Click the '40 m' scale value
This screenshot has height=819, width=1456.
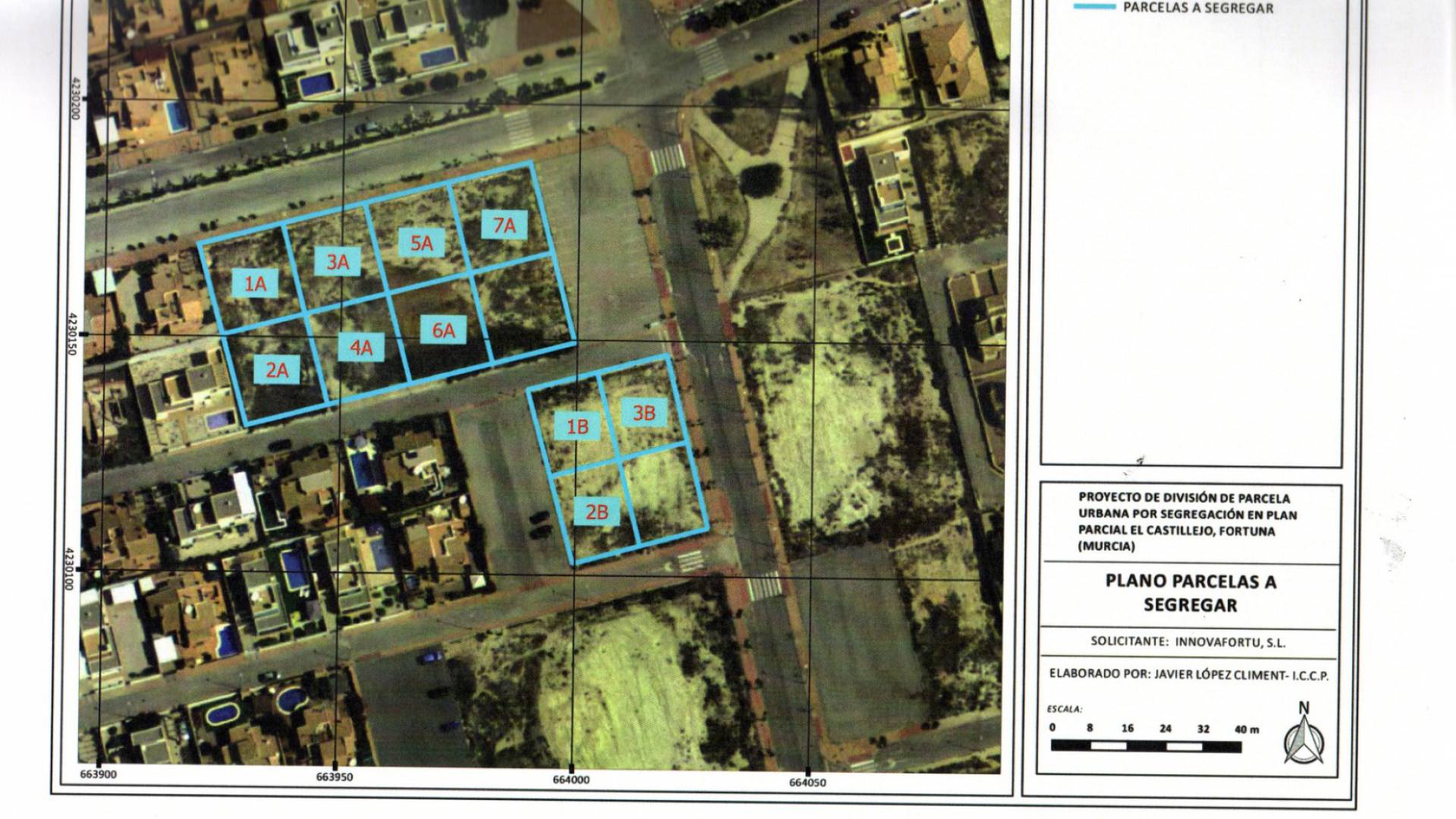(1247, 730)
